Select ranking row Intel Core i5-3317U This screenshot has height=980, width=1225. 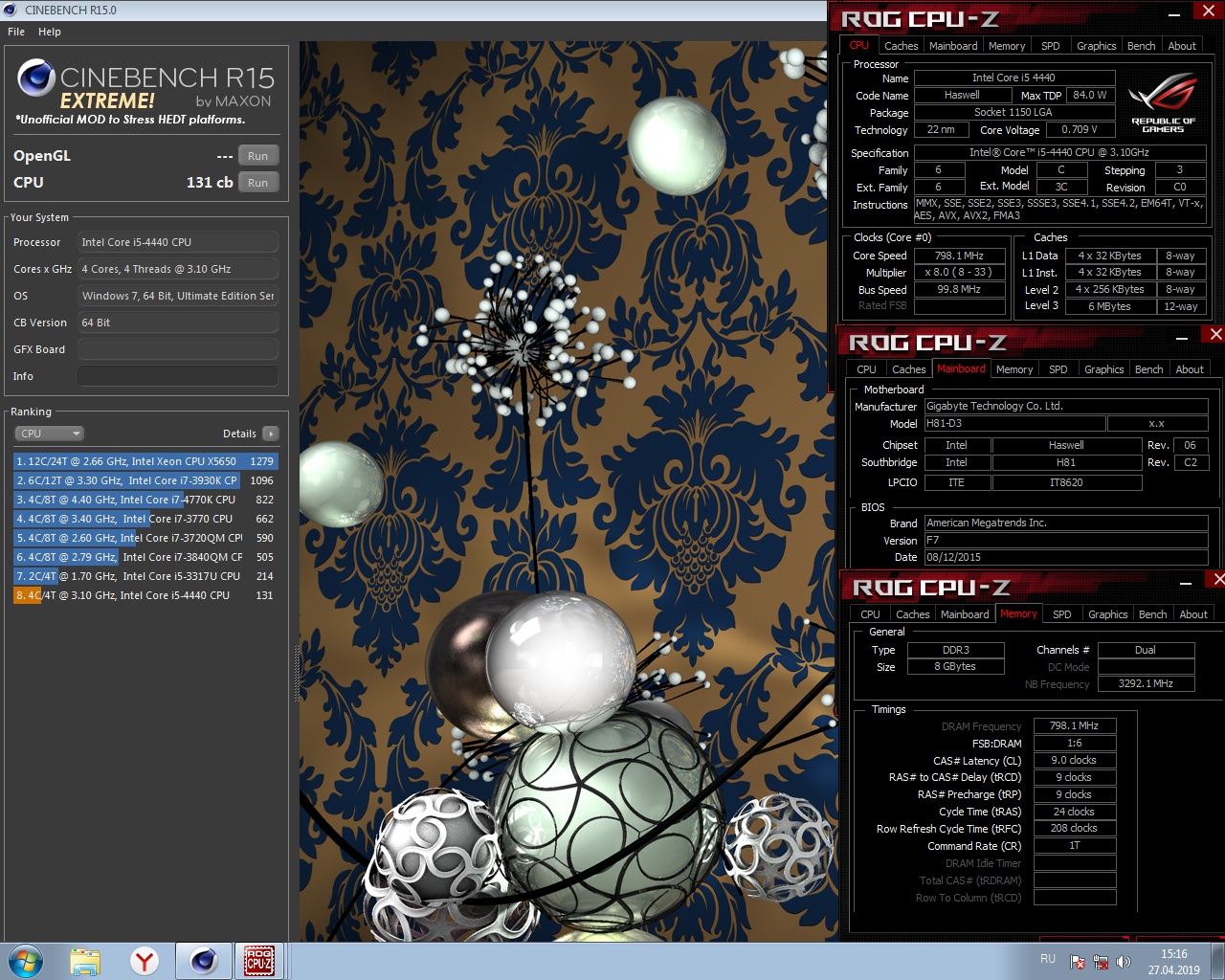[145, 576]
